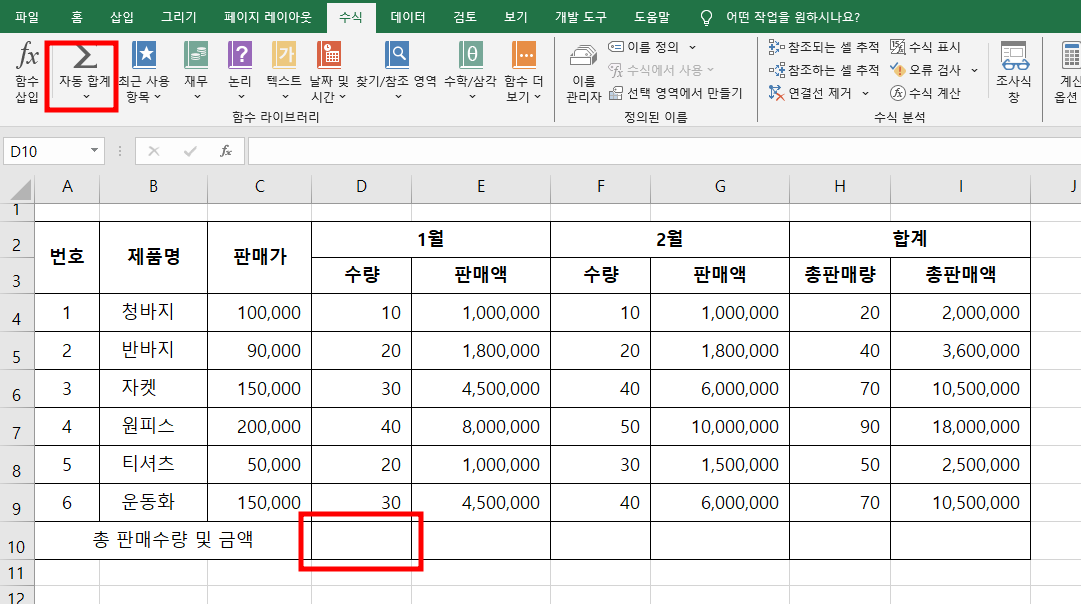Click the Select All corner triangle

(x=21, y=190)
